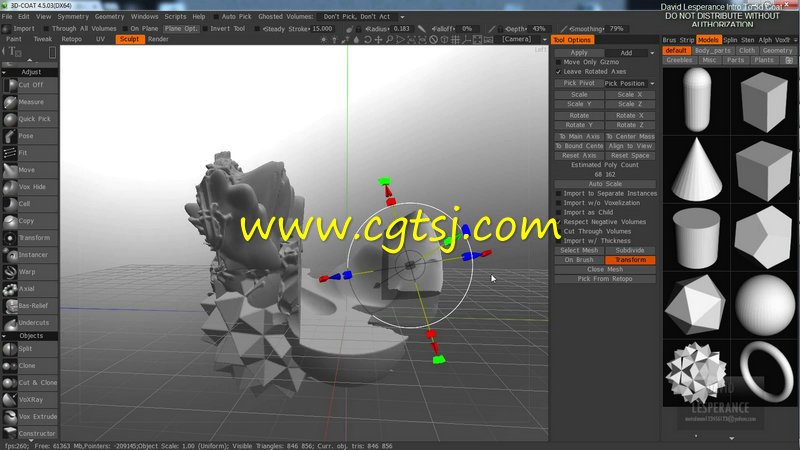Expand the right panel tabs menu arrow
Image resolution: width=800 pixels, height=450 pixels.
795,40
